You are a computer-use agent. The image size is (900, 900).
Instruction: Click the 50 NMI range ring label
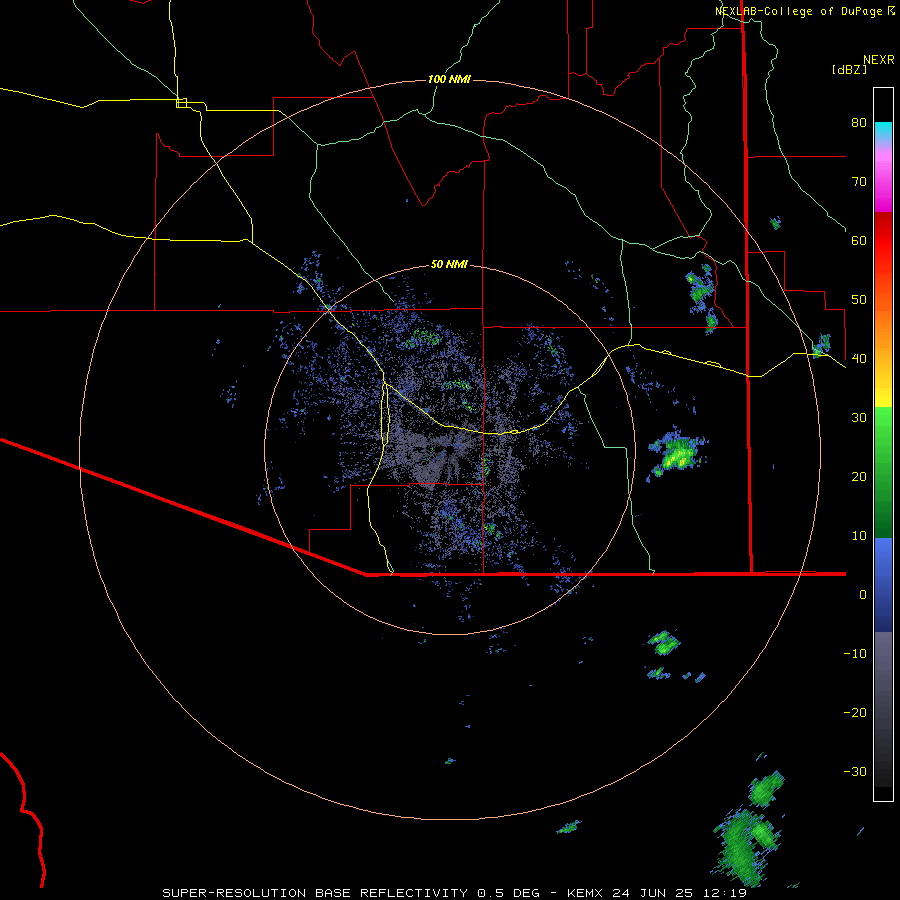tap(449, 265)
